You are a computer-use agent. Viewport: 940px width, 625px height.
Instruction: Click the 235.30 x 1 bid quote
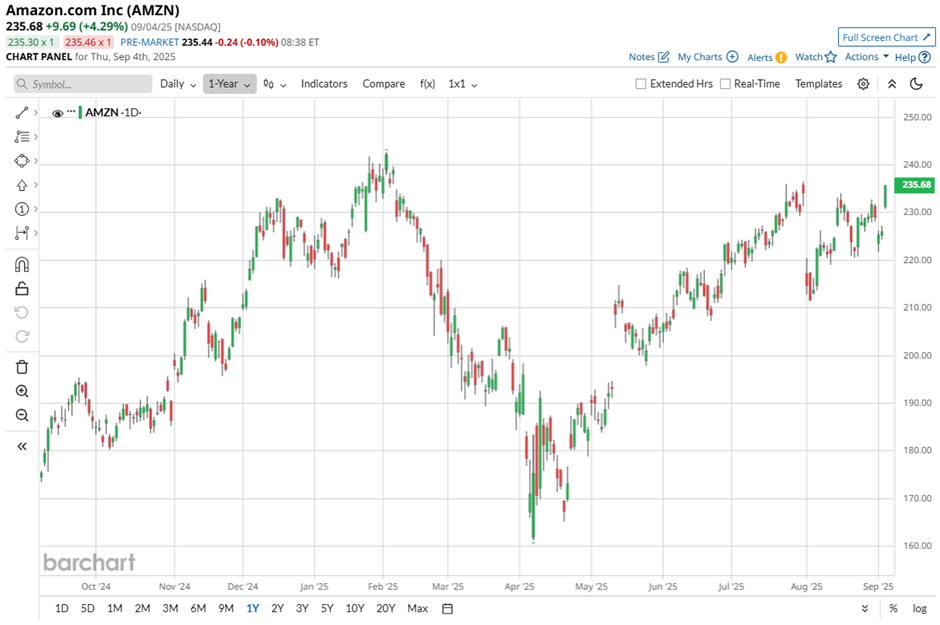pos(31,43)
